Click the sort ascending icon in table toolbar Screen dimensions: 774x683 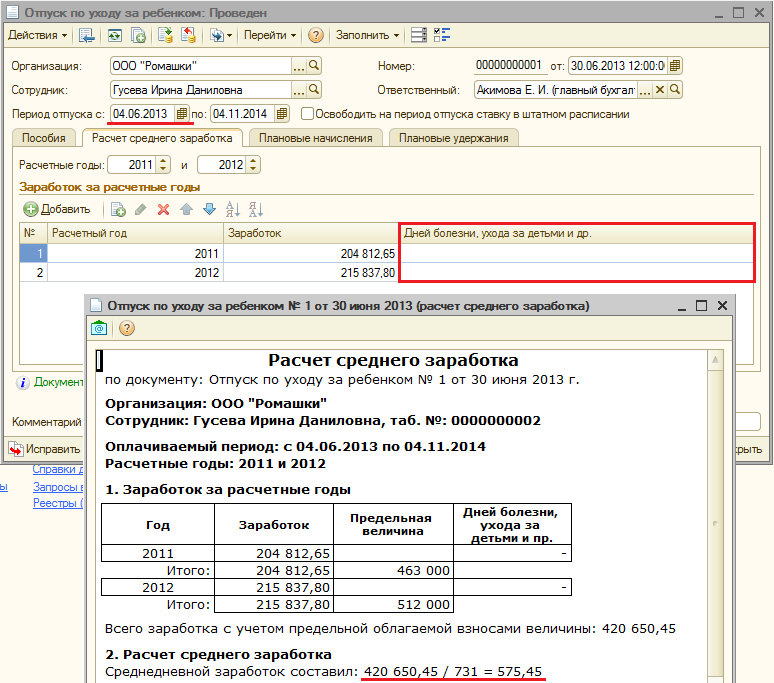point(233,209)
